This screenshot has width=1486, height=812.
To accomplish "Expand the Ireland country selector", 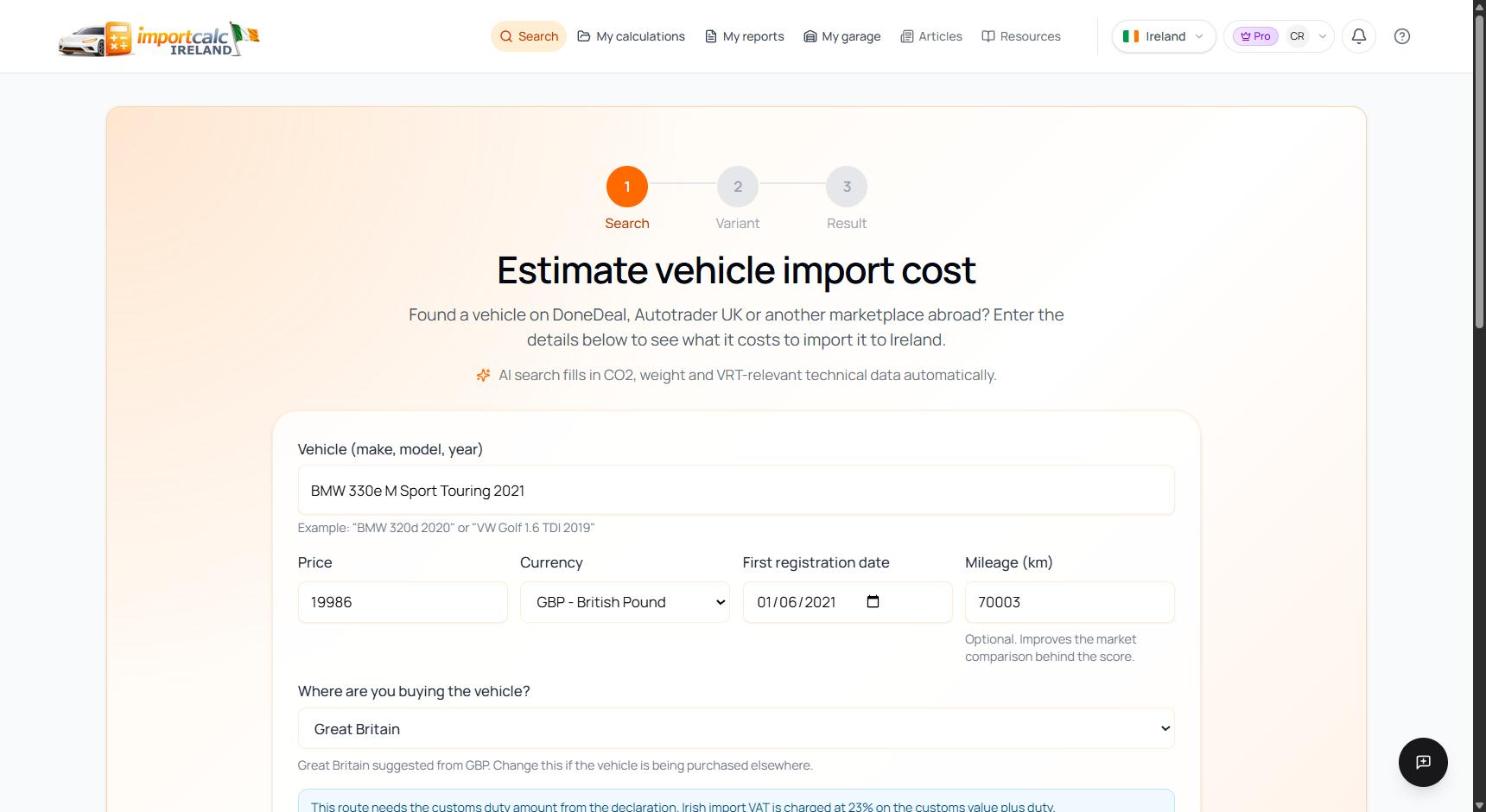I will click(1163, 36).
